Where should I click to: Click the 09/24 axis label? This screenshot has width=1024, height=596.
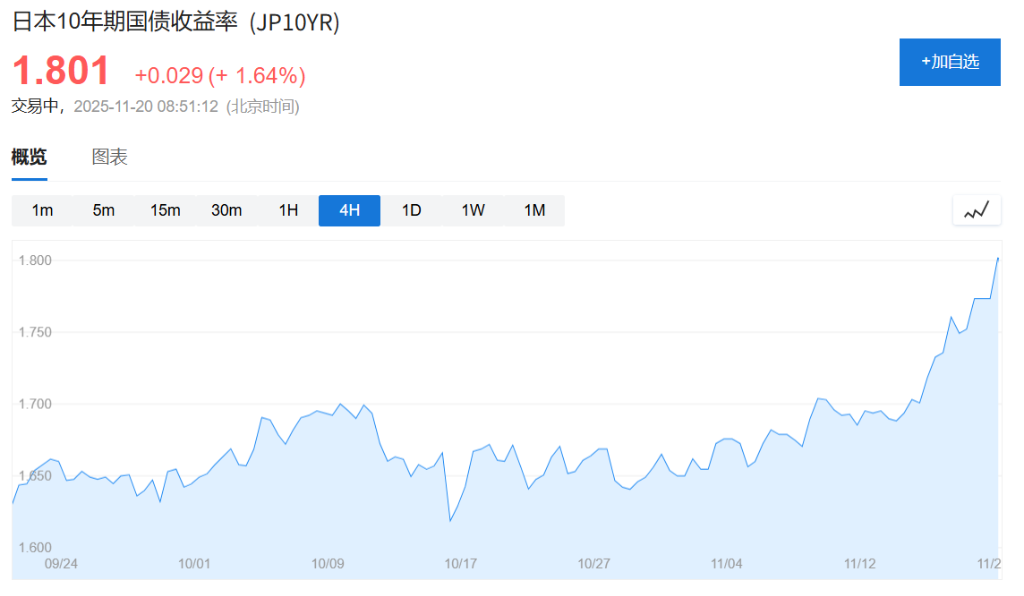click(62, 563)
